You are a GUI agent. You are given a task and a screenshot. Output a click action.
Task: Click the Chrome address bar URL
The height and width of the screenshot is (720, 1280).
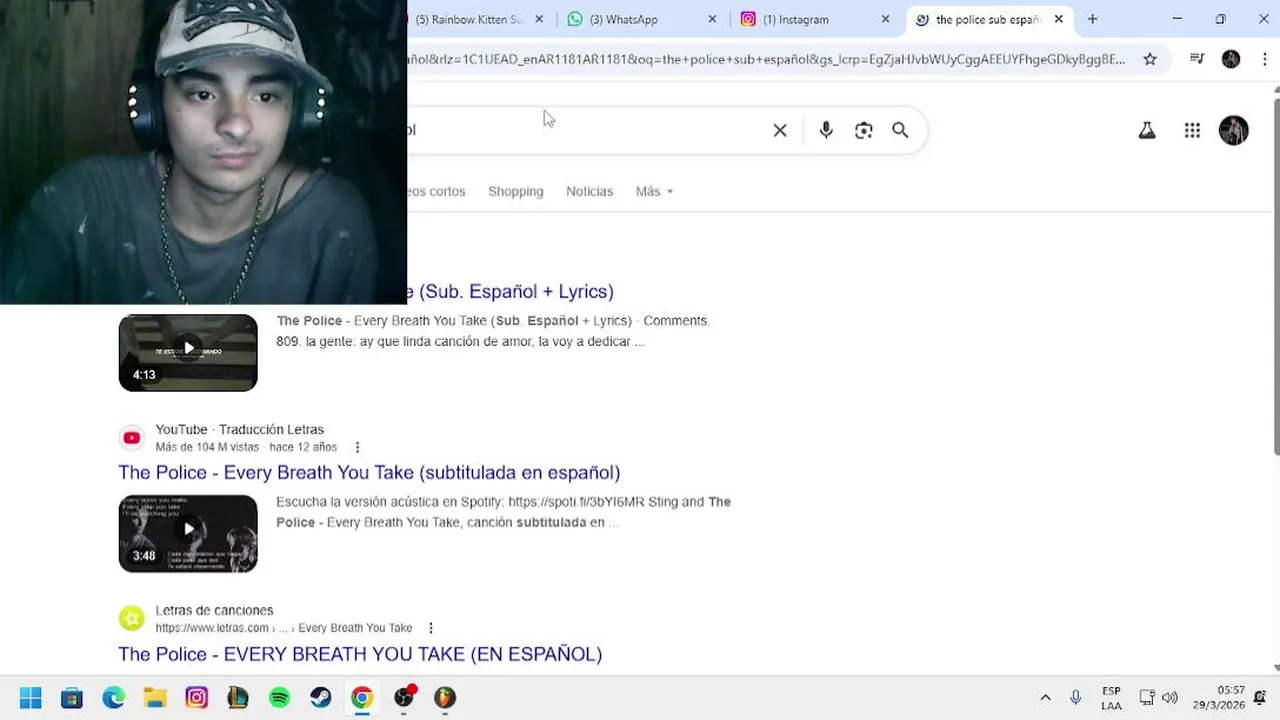point(766,59)
